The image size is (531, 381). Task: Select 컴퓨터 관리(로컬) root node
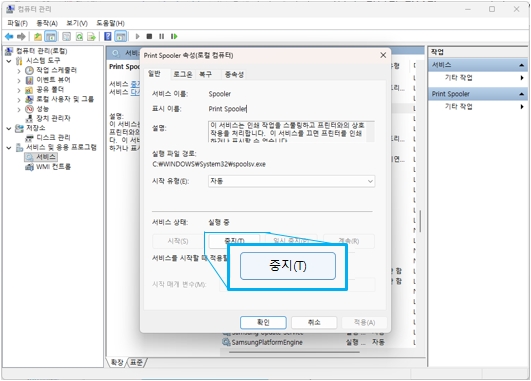(x=42, y=51)
